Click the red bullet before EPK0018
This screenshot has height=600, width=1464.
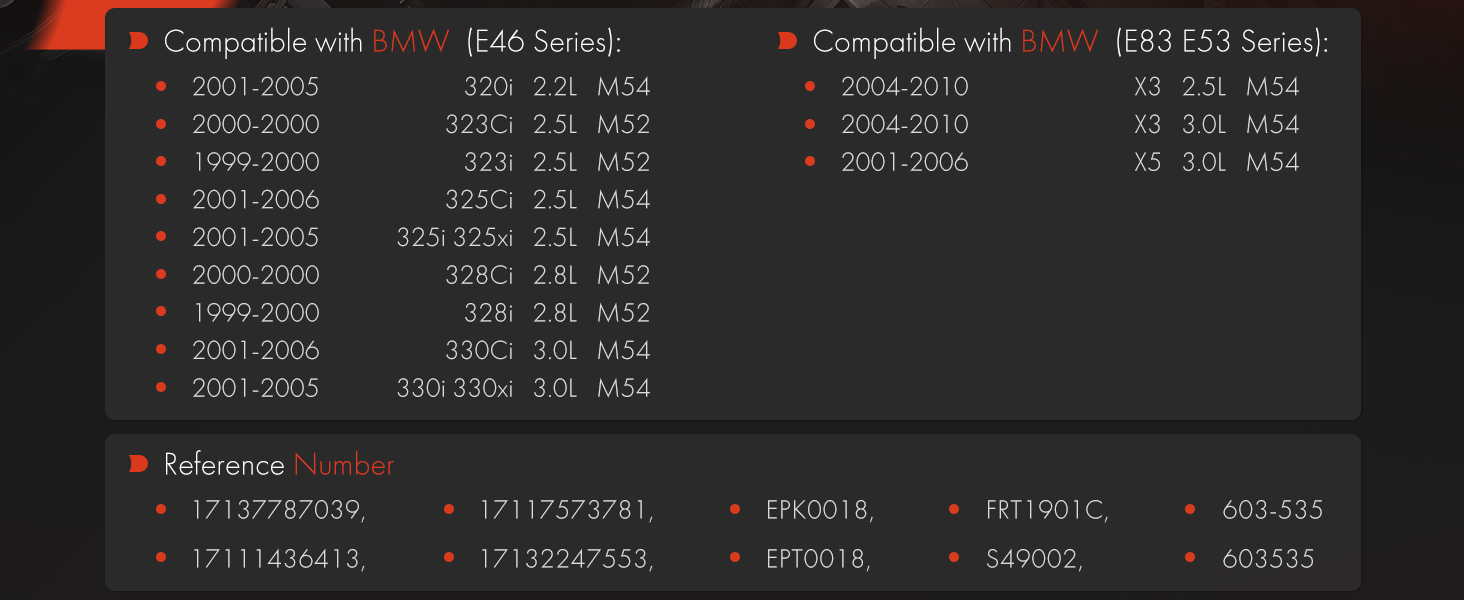(735, 510)
